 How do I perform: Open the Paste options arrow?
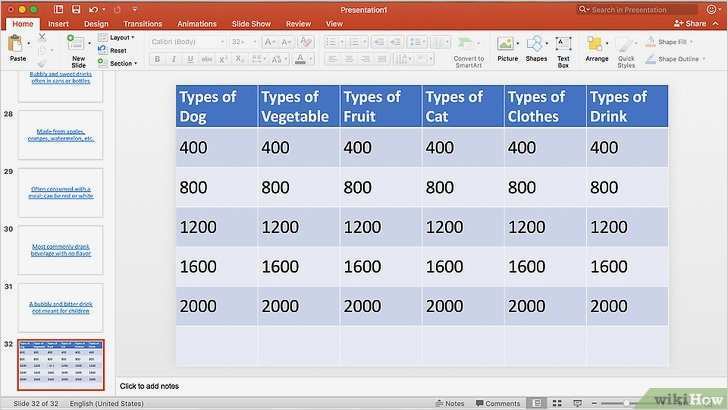point(29,44)
